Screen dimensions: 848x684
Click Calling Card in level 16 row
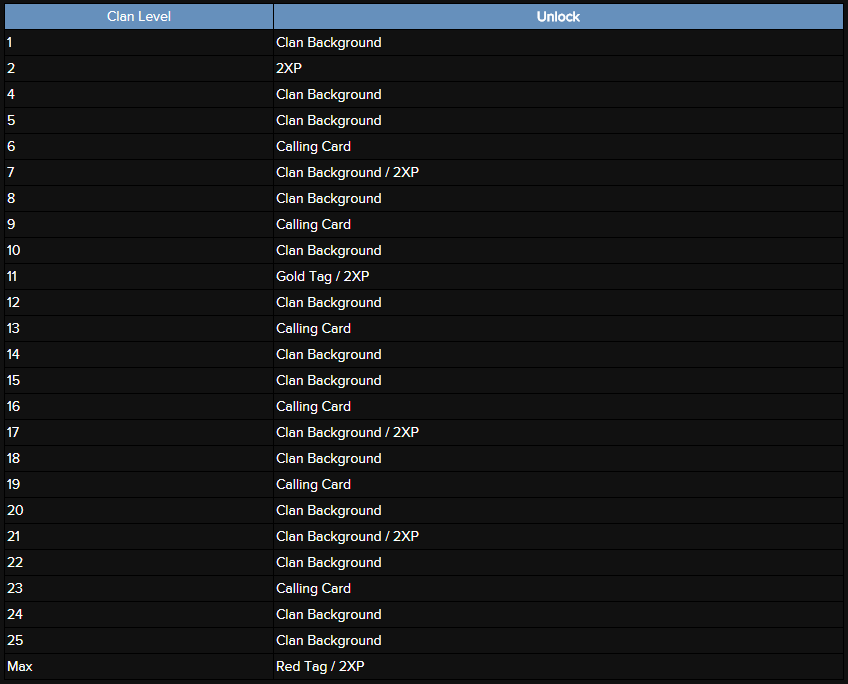click(x=558, y=406)
